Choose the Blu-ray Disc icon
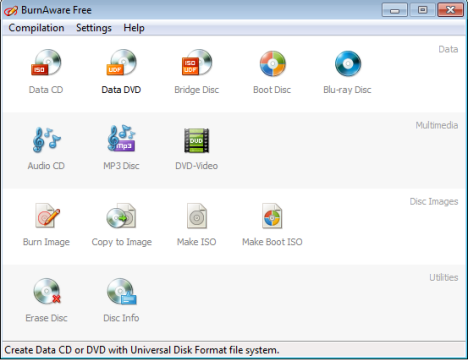This screenshot has width=468, height=360. 348,63
